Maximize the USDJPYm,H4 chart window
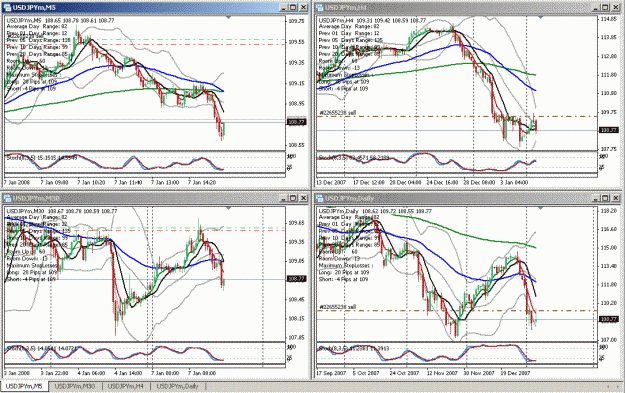The height and width of the screenshot is (393, 625). [605, 7]
